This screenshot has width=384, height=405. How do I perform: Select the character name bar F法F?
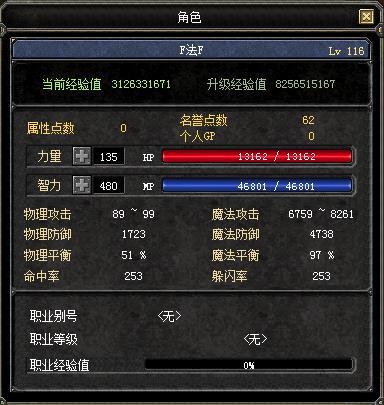[x=191, y=50]
